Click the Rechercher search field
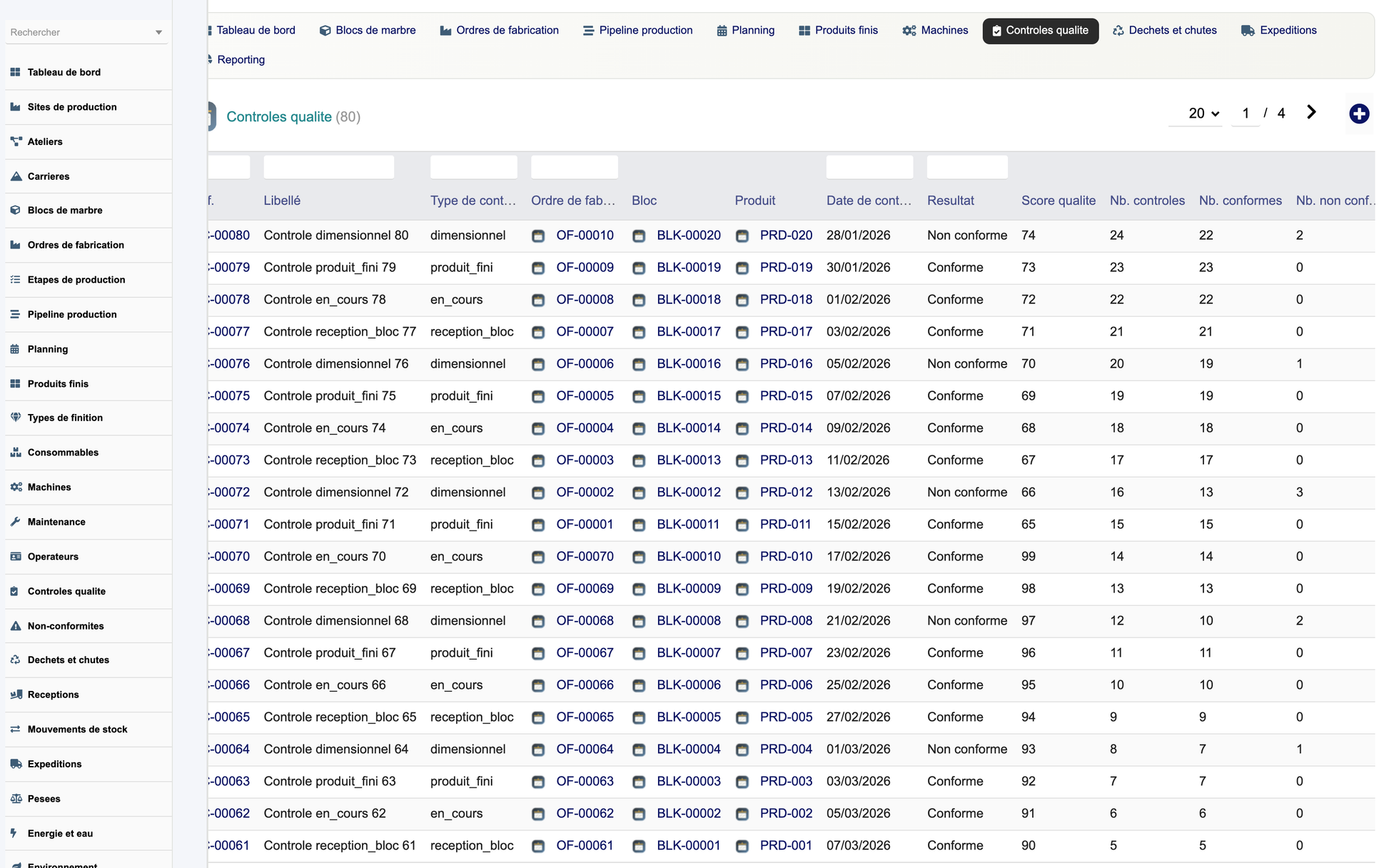This screenshot has width=1389, height=868. [x=79, y=32]
